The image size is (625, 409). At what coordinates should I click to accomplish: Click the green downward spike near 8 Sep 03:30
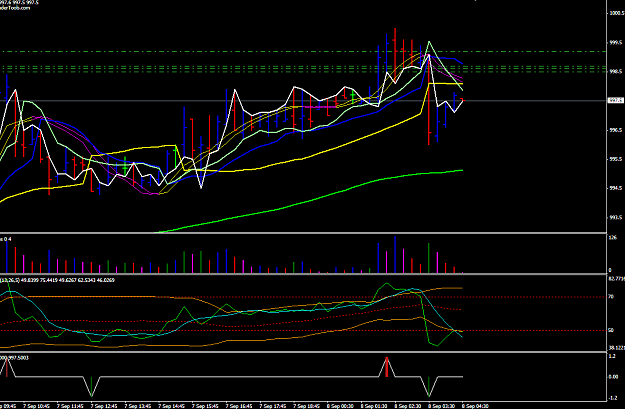pyautogui.click(x=429, y=386)
